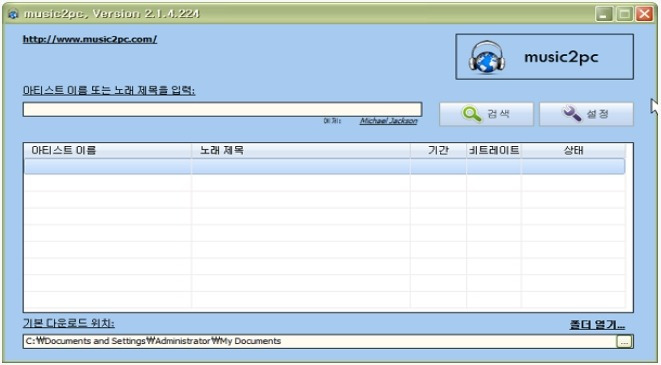Use the Michael Jackson example link
The width and height of the screenshot is (661, 365).
[x=388, y=121]
